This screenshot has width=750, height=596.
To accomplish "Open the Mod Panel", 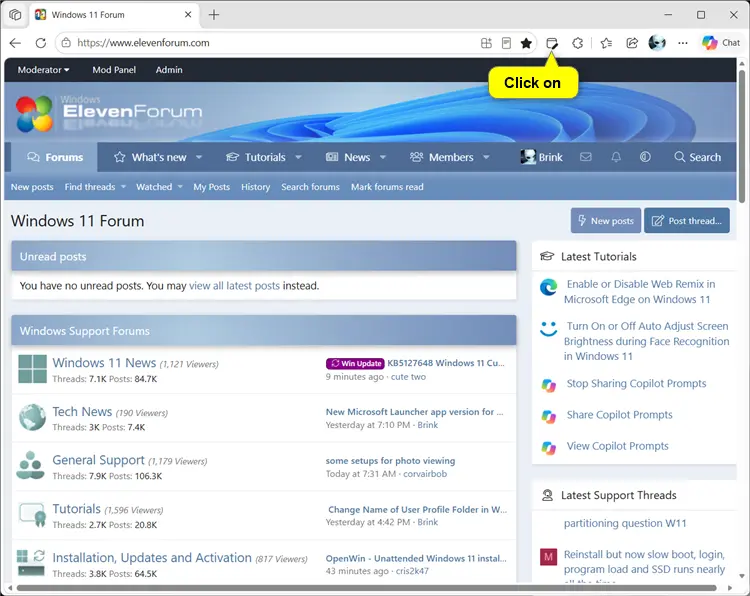I will tap(114, 70).
